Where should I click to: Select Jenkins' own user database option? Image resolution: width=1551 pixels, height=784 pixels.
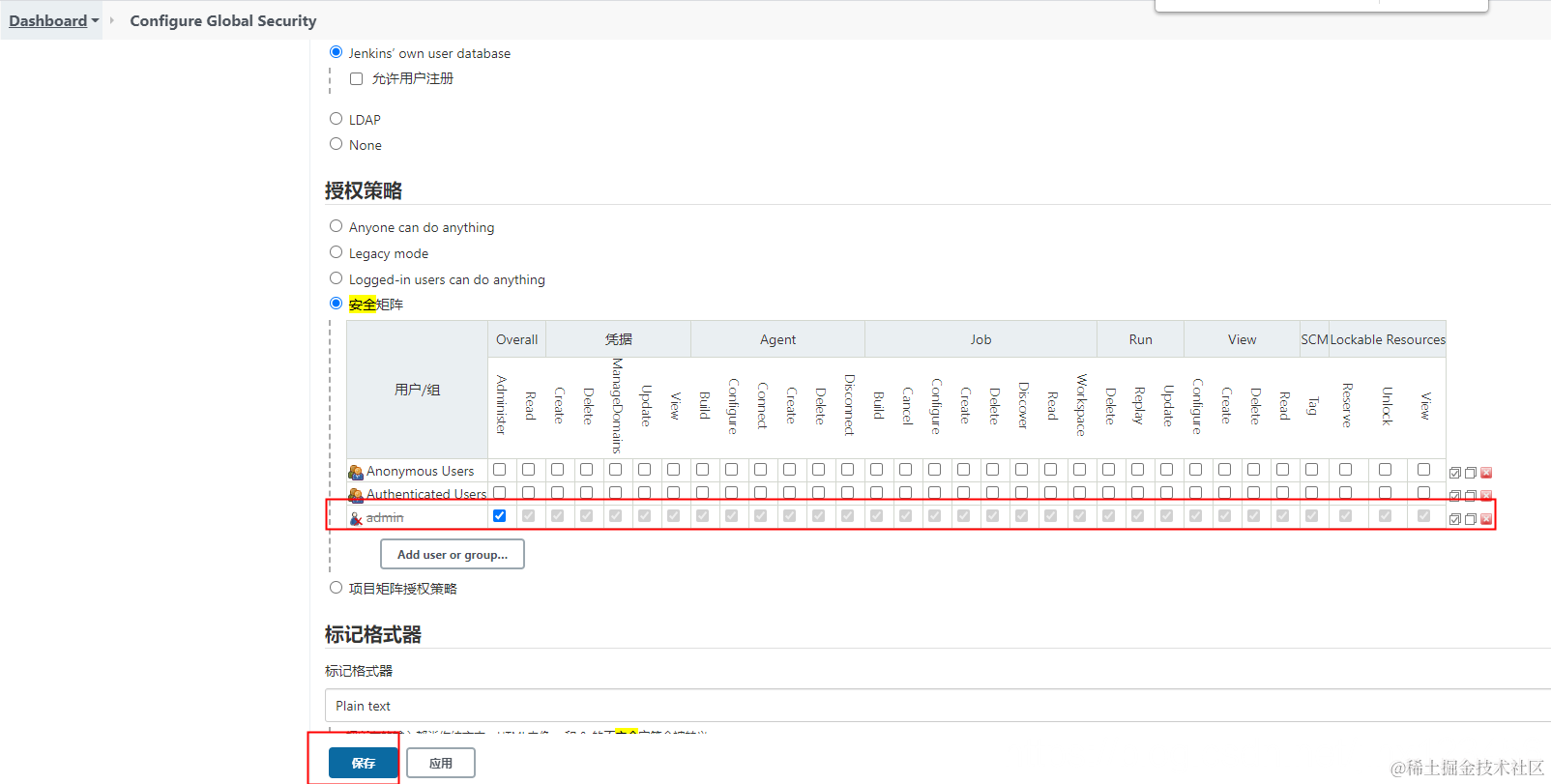pyautogui.click(x=337, y=52)
